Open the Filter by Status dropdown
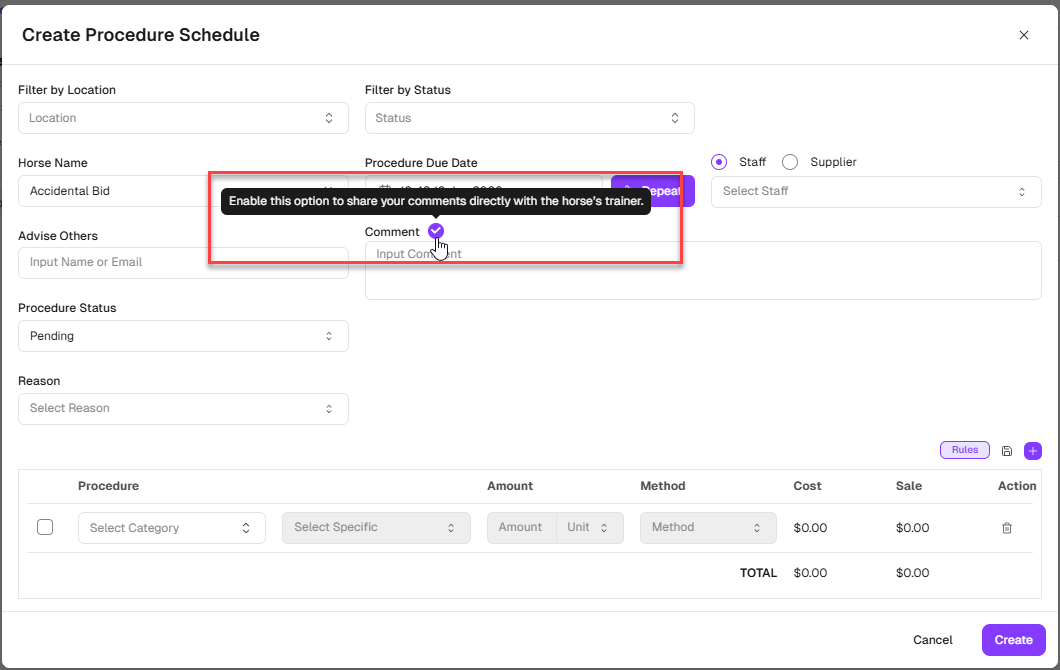Viewport: 1060px width, 670px height. coord(529,118)
